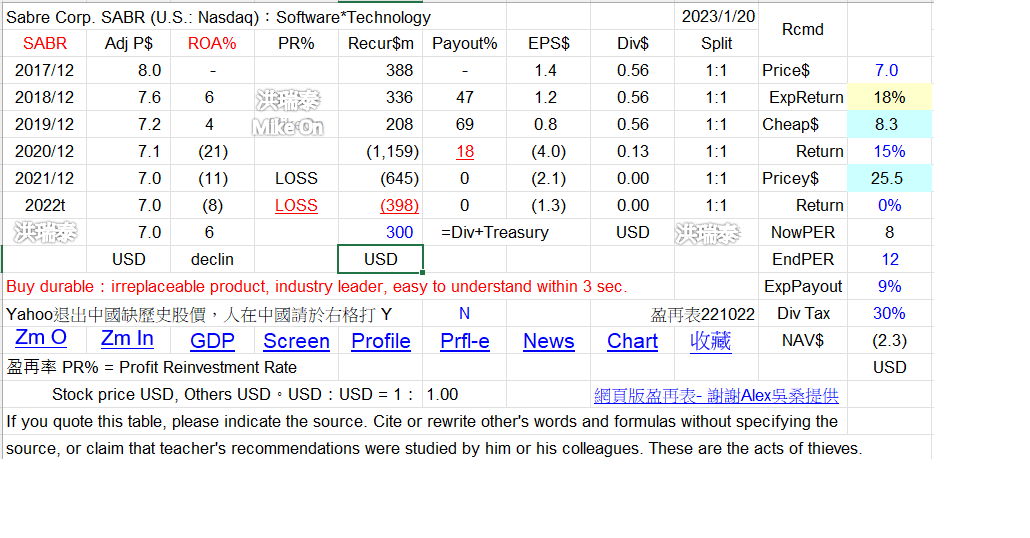Select the blue N cell
This screenshot has width=1030, height=538.
click(464, 313)
